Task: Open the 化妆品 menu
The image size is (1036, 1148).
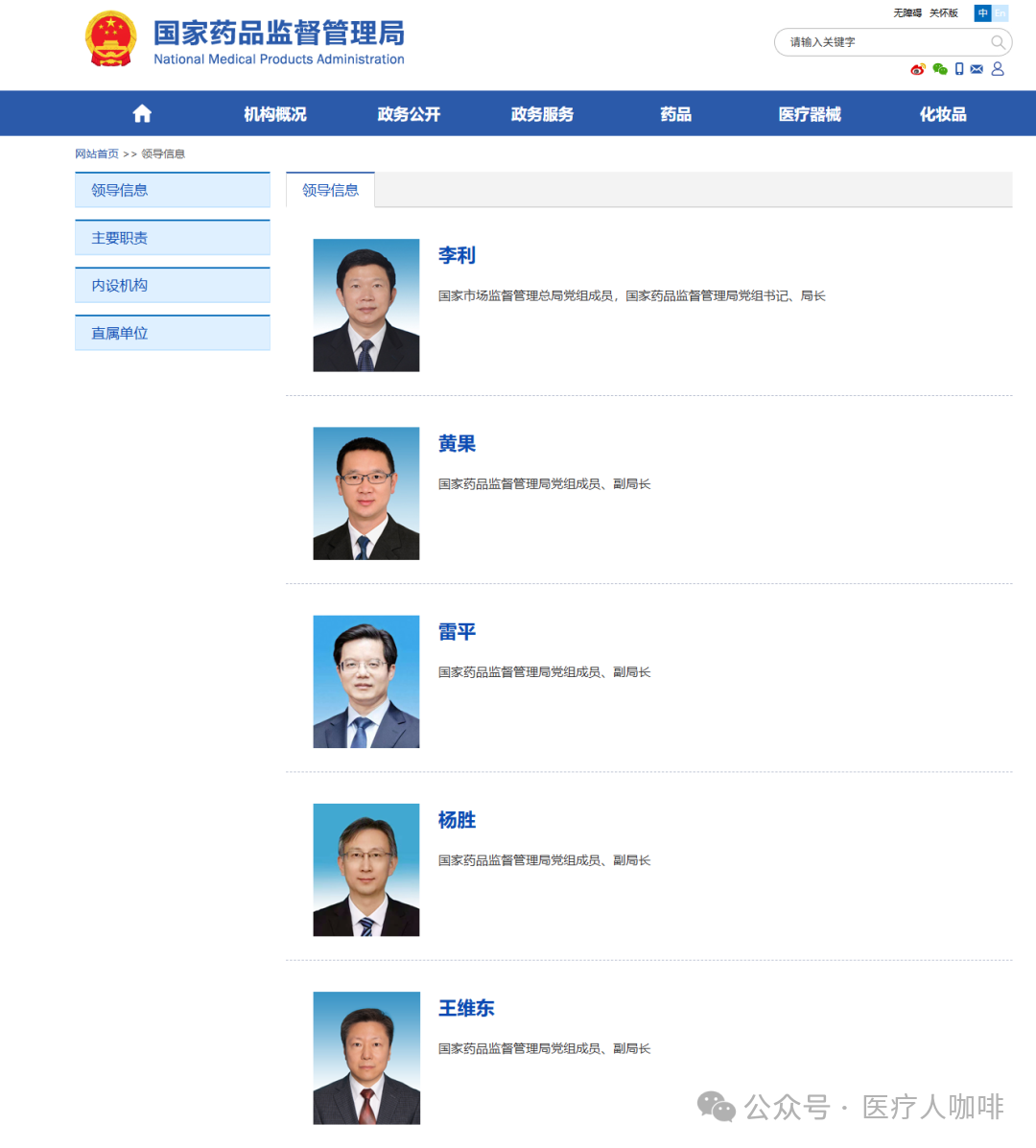Action: [941, 113]
